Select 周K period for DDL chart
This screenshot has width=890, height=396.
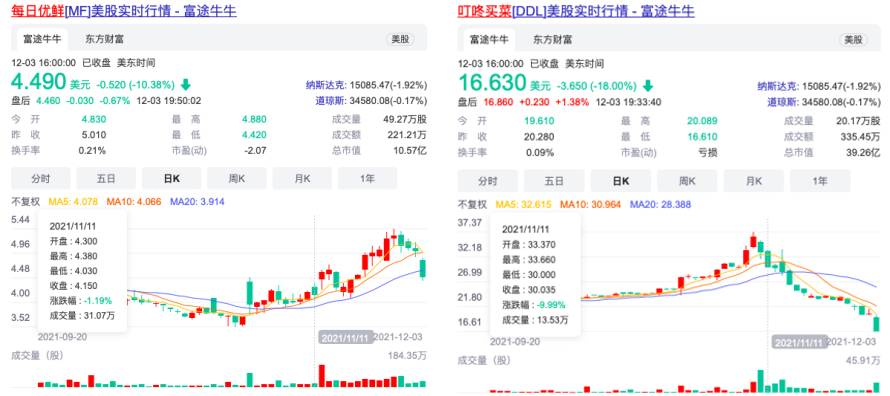pos(686,181)
